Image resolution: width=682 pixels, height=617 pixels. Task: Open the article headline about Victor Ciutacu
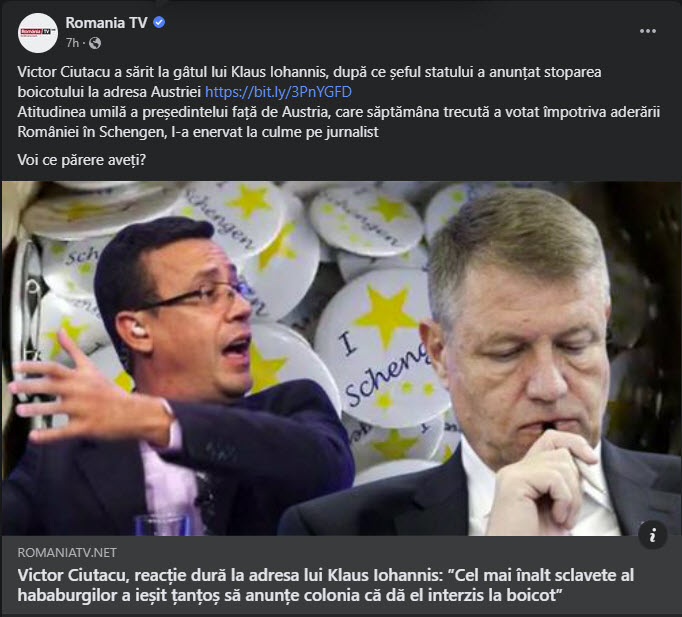(325, 585)
